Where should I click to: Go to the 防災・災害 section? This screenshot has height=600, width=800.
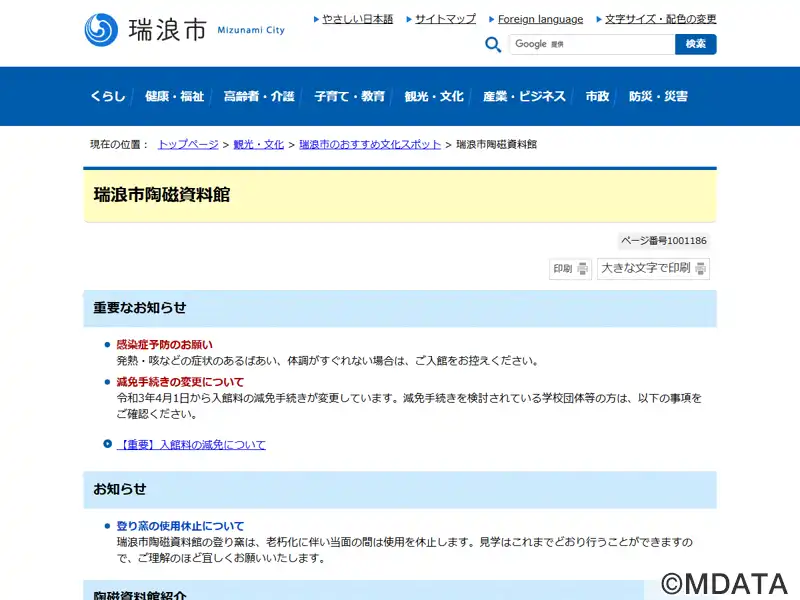pyautogui.click(x=658, y=96)
